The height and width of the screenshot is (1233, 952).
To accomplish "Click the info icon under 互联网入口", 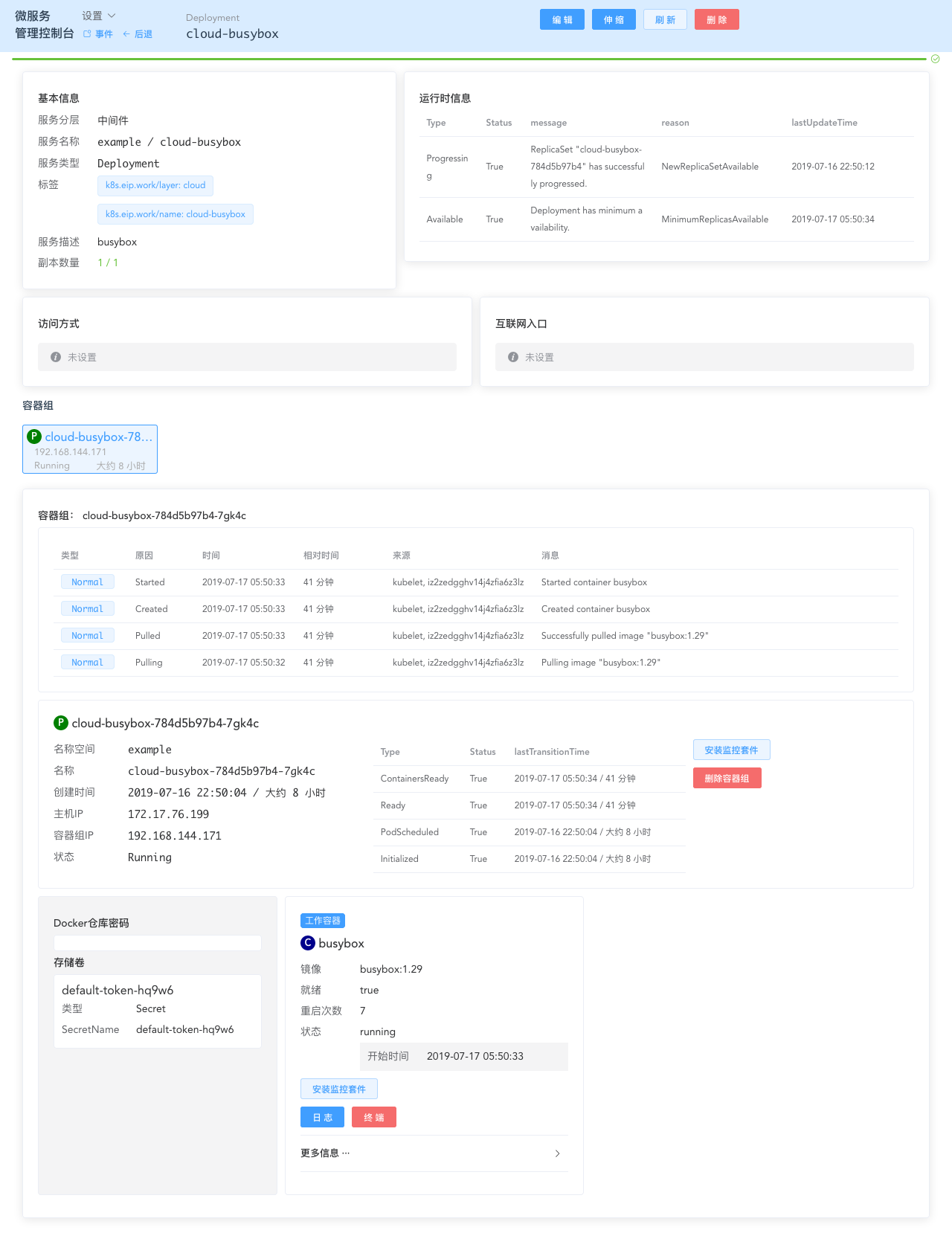I will point(513,357).
